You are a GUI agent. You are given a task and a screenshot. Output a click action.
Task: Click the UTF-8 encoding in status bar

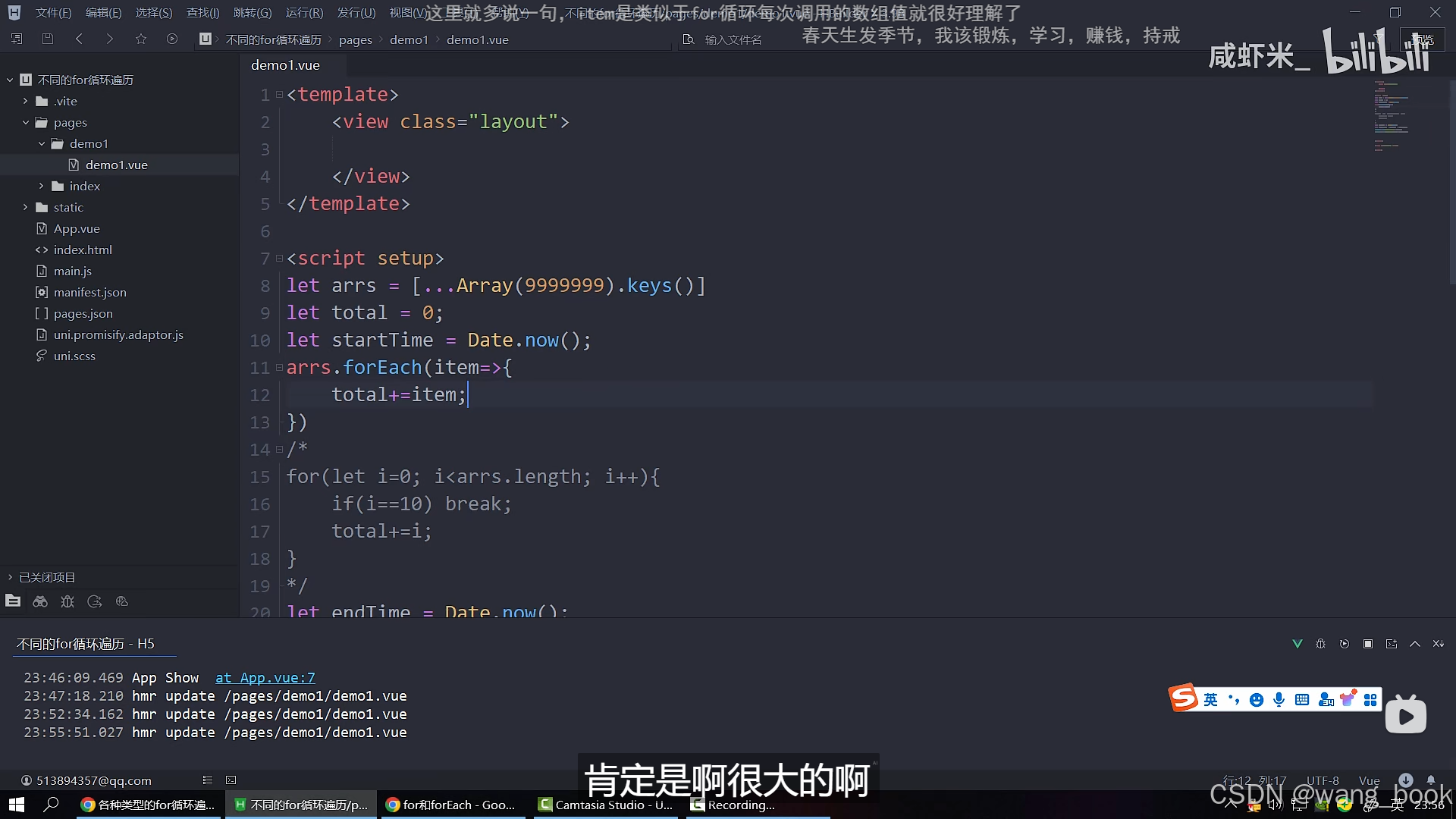[1322, 780]
